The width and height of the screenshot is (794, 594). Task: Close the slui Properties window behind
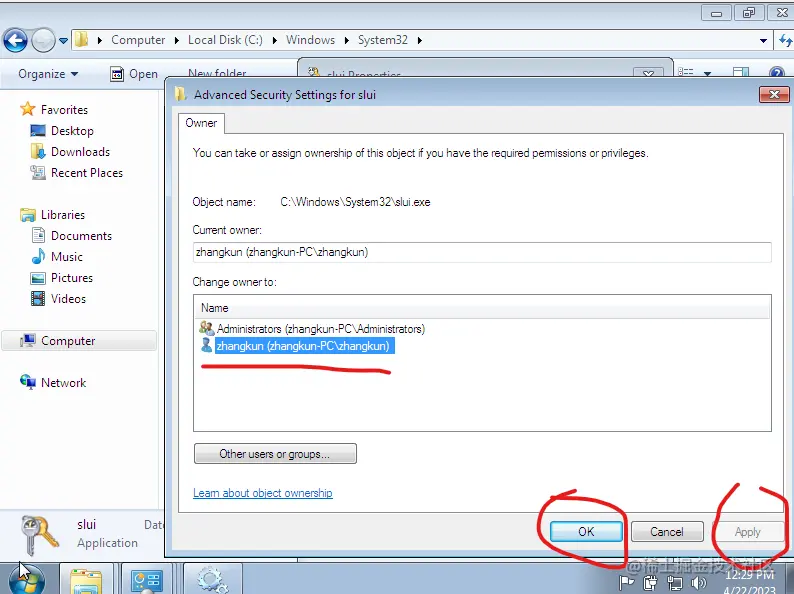(x=648, y=73)
